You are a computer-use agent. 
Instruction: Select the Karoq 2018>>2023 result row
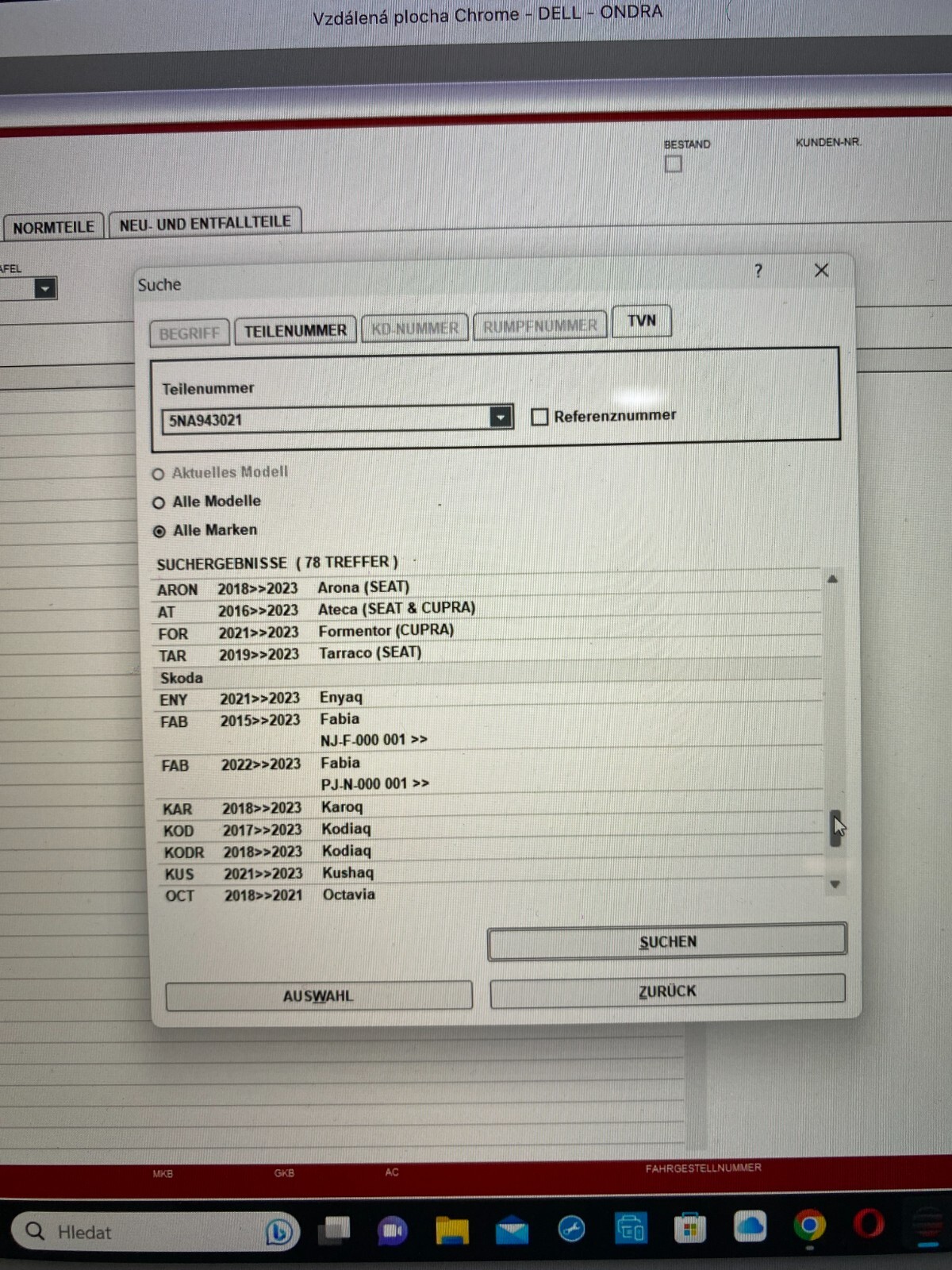pos(341,807)
